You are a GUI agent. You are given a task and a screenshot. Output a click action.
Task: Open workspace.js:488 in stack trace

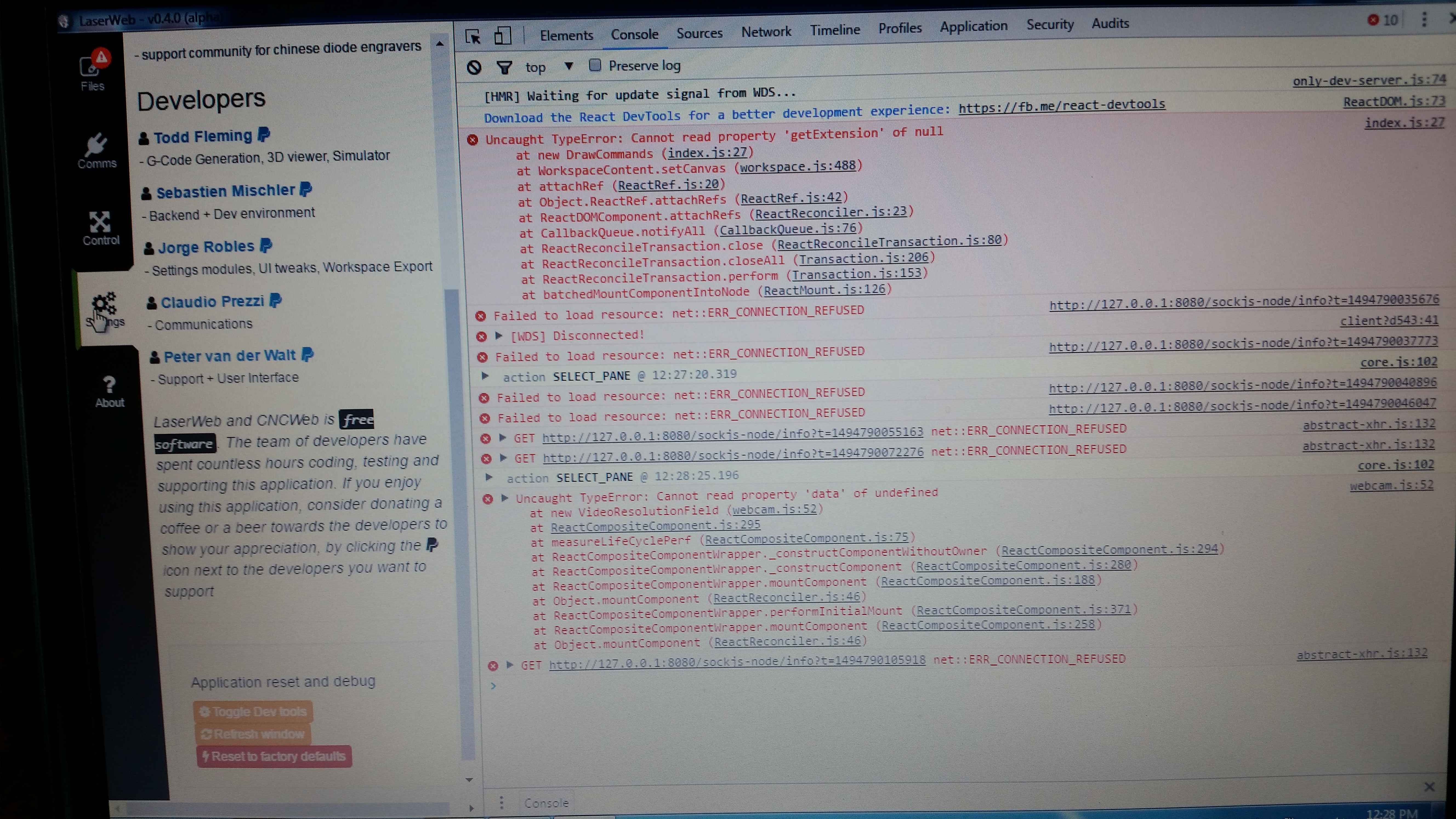coord(798,166)
